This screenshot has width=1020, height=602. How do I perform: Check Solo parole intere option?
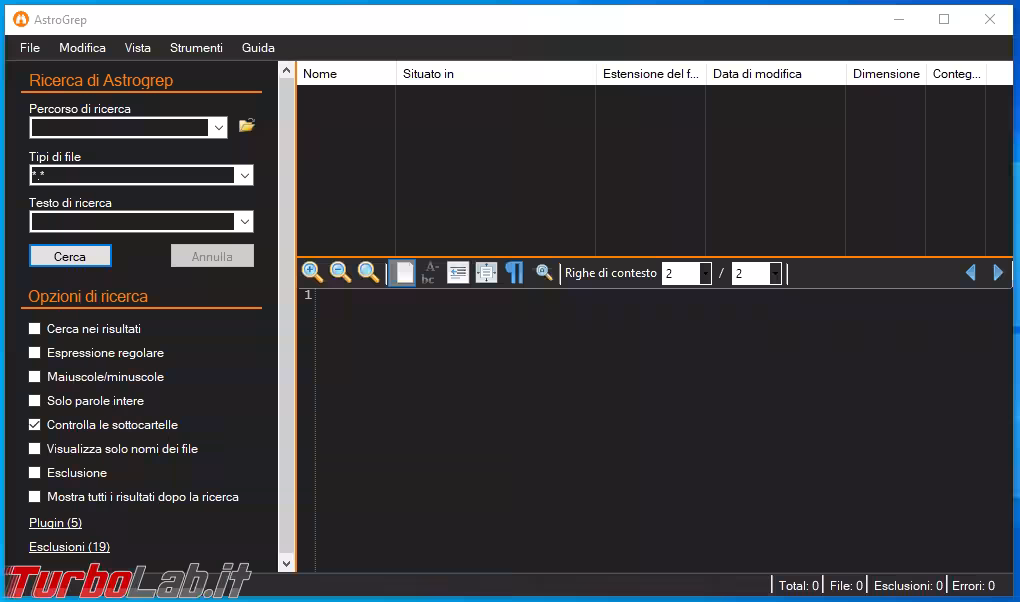pyautogui.click(x=34, y=401)
